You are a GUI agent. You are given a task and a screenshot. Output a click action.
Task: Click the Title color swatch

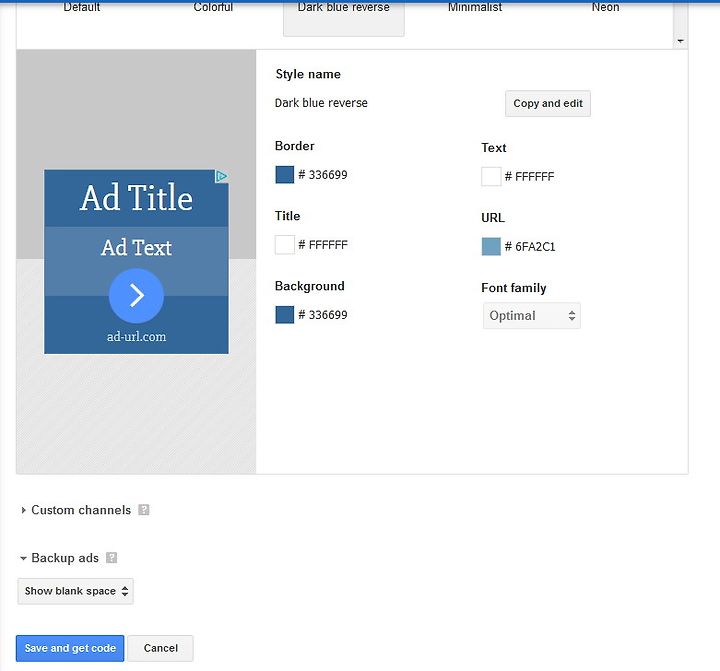[285, 244]
